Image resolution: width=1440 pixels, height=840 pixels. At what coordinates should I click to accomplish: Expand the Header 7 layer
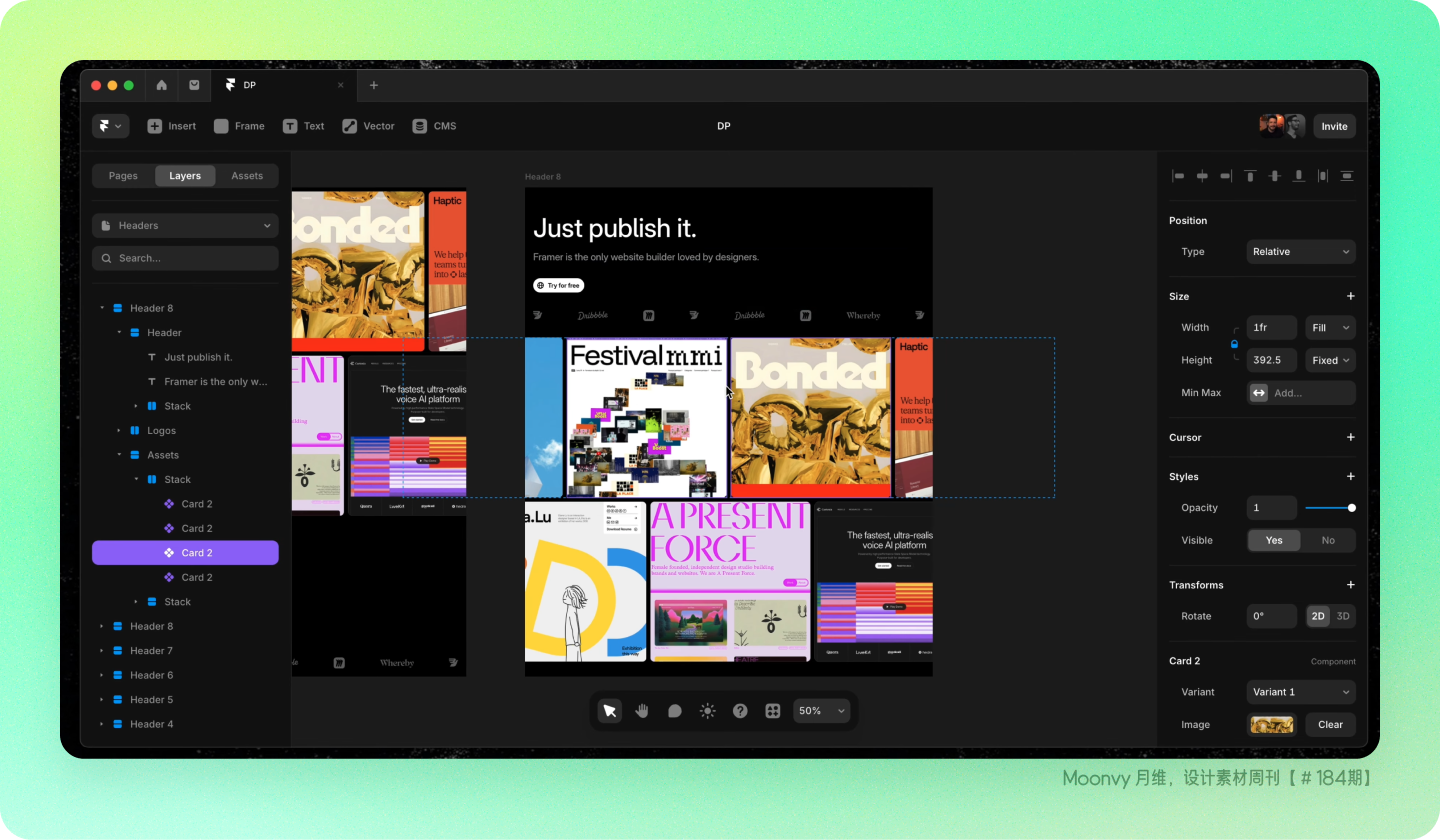(102, 651)
